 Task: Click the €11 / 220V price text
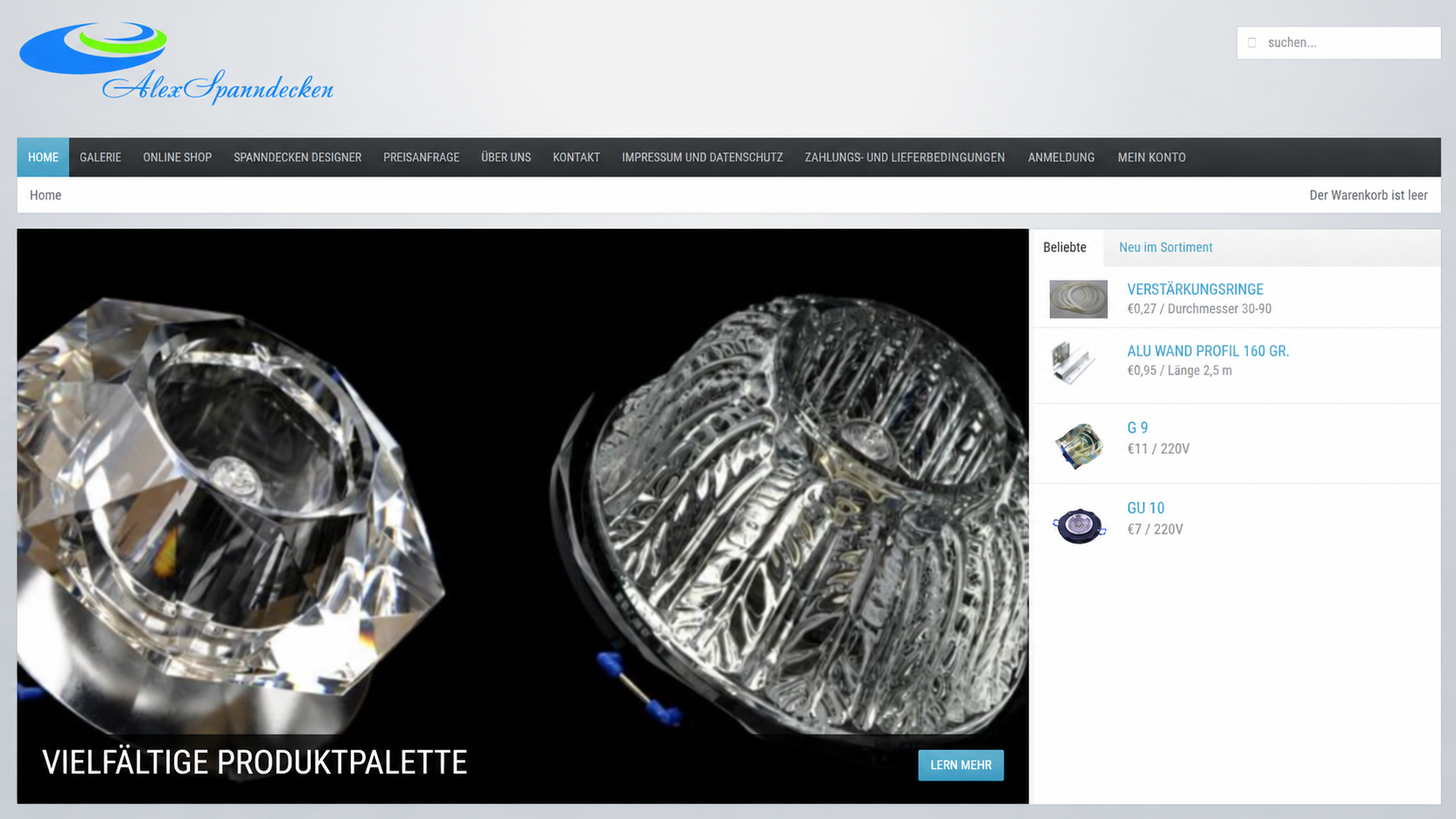click(x=1158, y=449)
